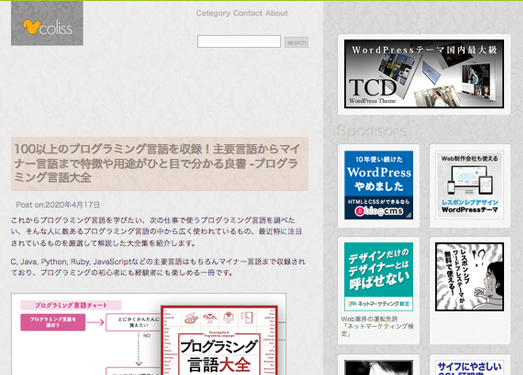This screenshot has height=375, width=523.
Task: Open the blue a-blog cms WordPress ad
Action: point(379,185)
